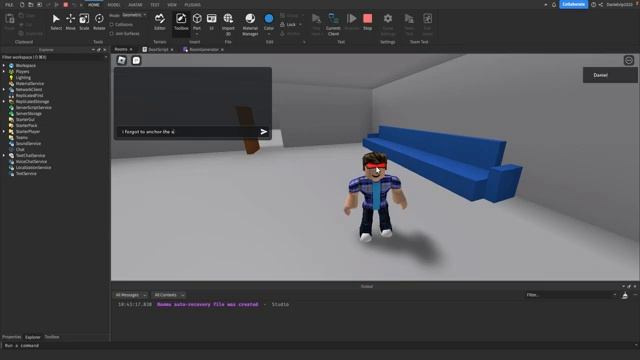Switch to the PLUGINS ribbon tab
This screenshot has height=360, width=640.
coord(193,4)
